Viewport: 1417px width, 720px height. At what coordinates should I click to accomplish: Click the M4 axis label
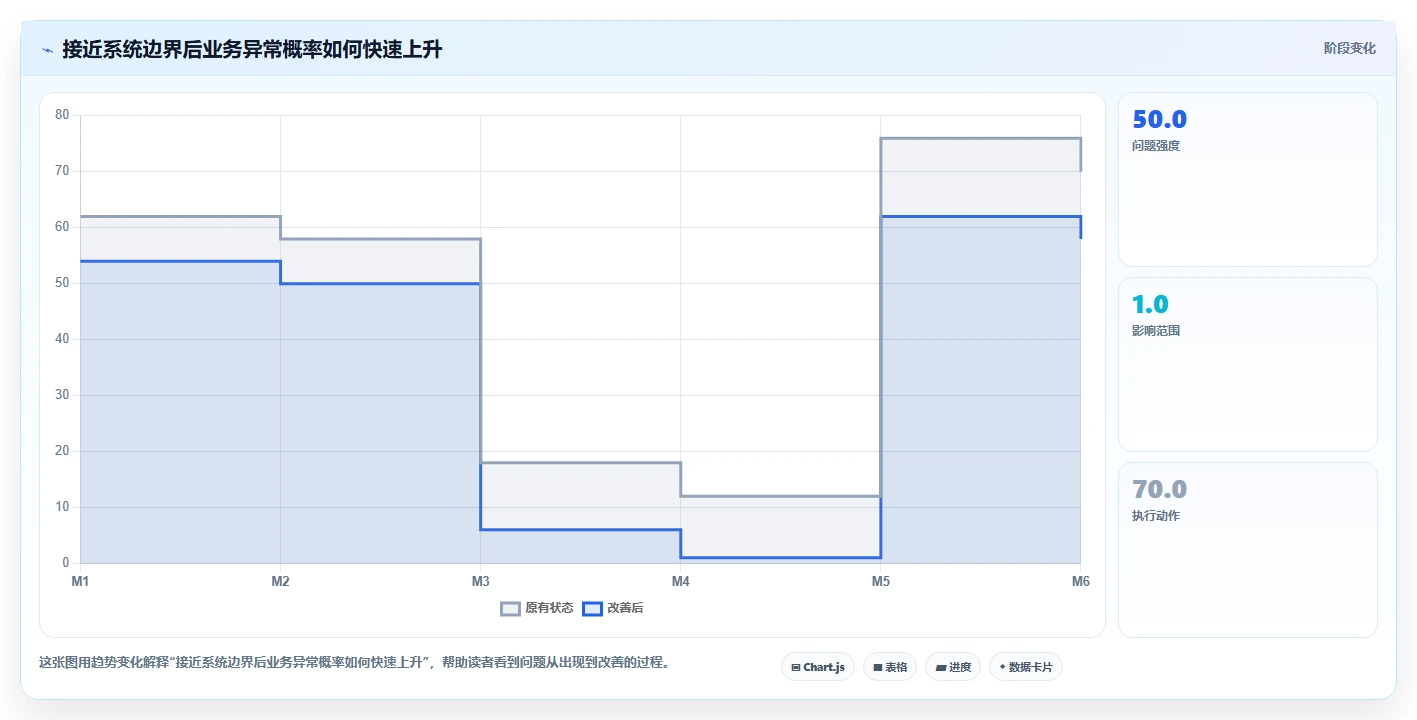(x=680, y=581)
